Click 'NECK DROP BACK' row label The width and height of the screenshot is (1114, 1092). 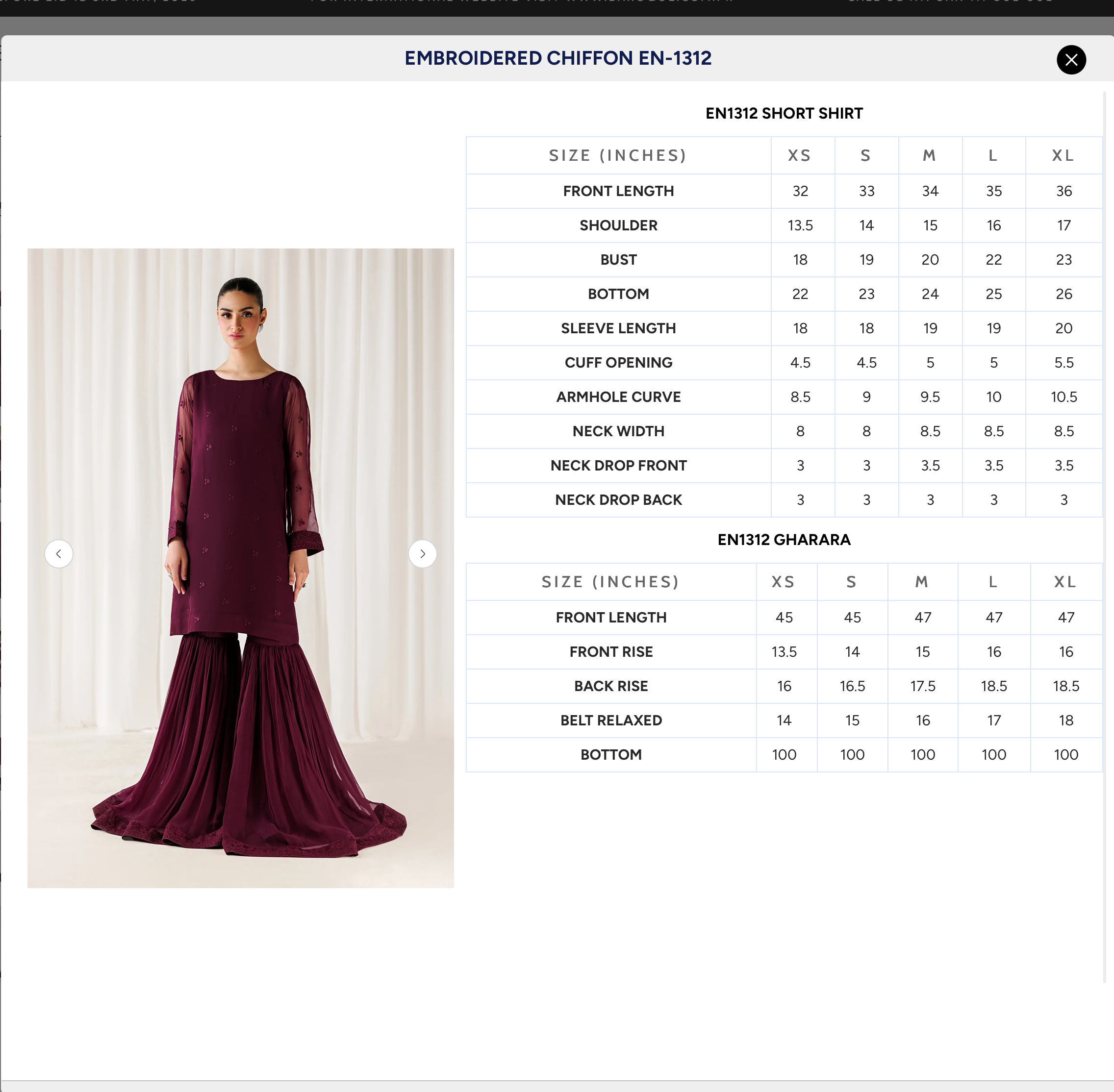point(618,499)
